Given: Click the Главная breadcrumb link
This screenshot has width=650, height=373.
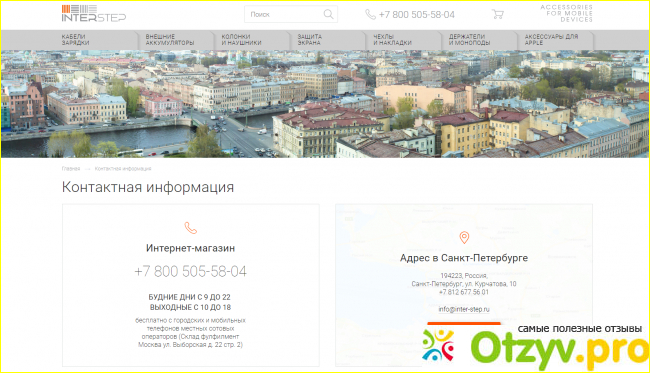Looking at the screenshot, I should (x=71, y=169).
